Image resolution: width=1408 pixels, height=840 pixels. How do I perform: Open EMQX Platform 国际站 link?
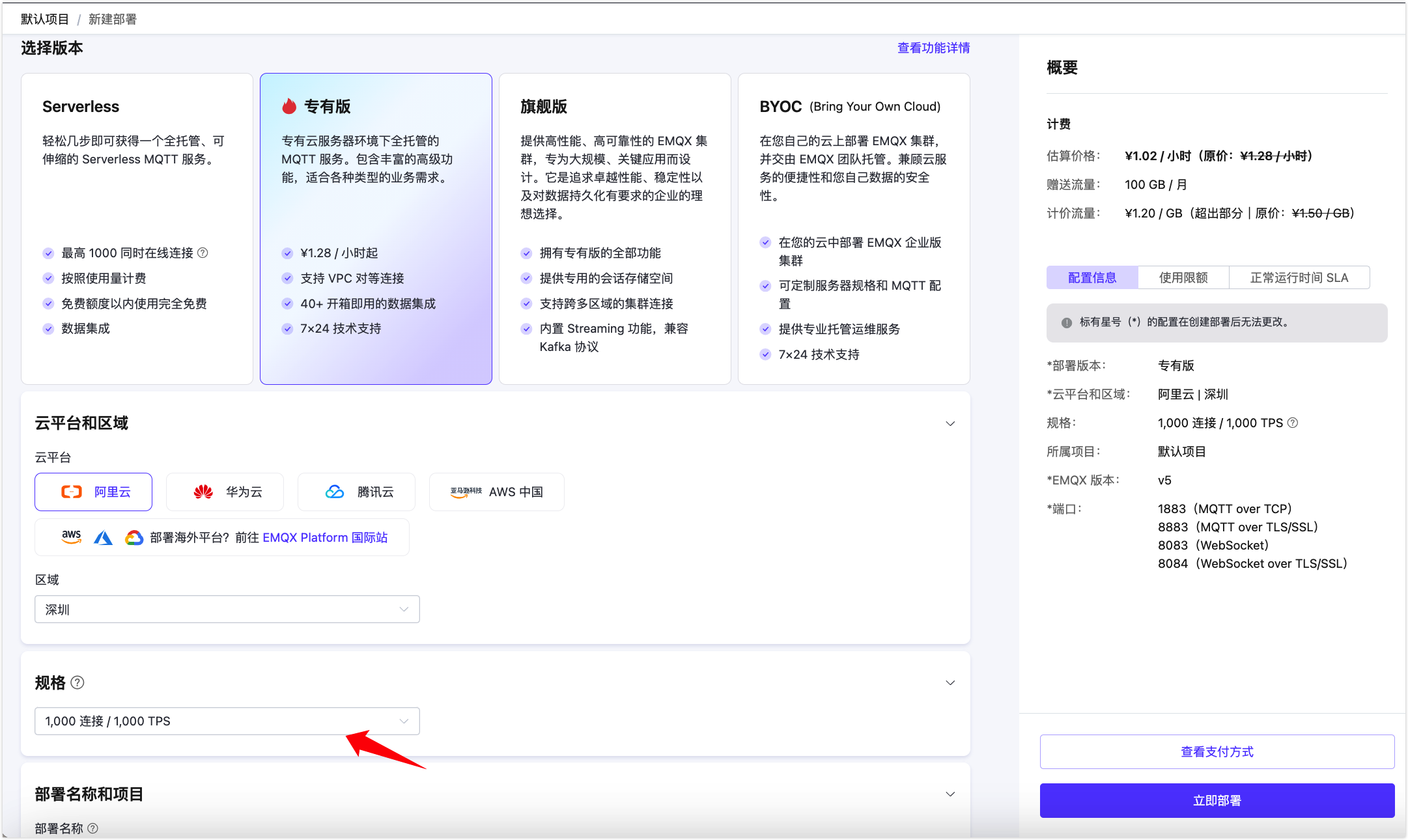pos(325,537)
